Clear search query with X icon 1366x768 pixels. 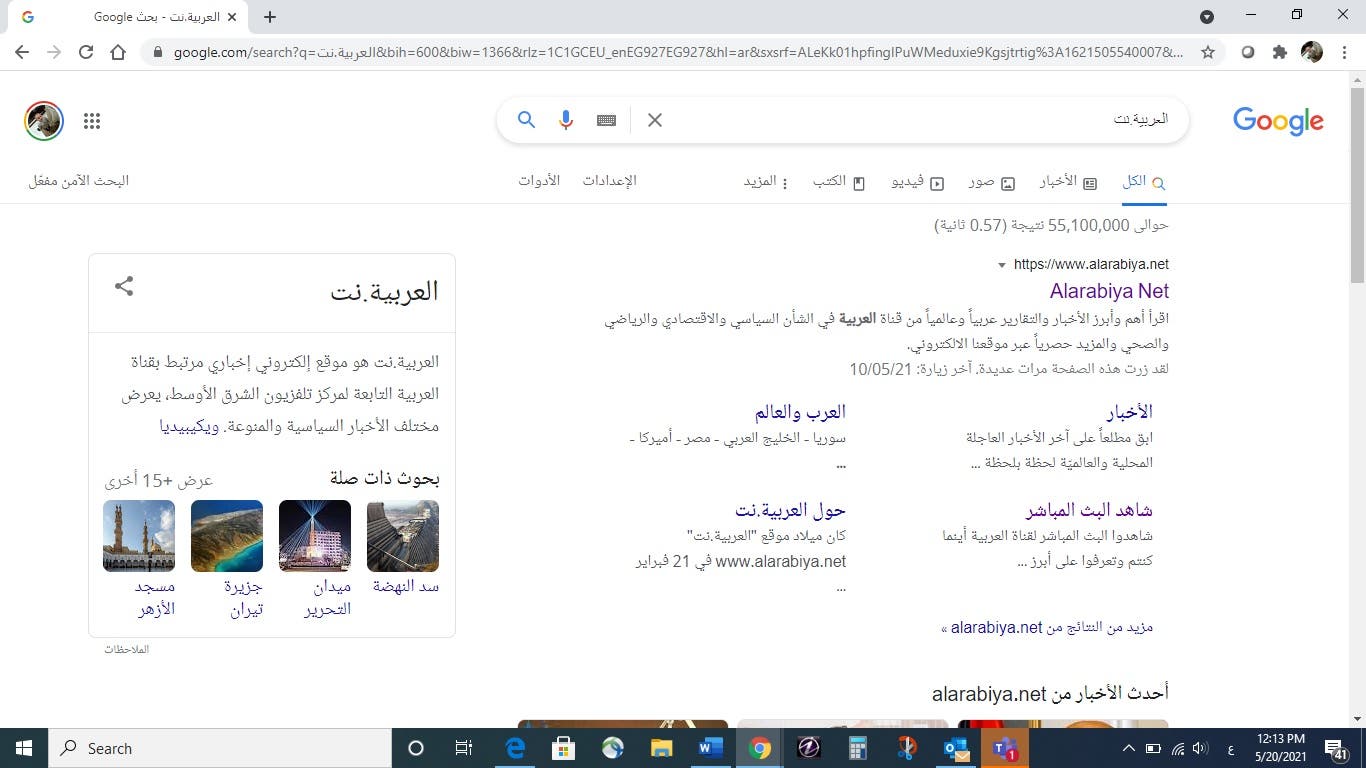pyautogui.click(x=655, y=120)
